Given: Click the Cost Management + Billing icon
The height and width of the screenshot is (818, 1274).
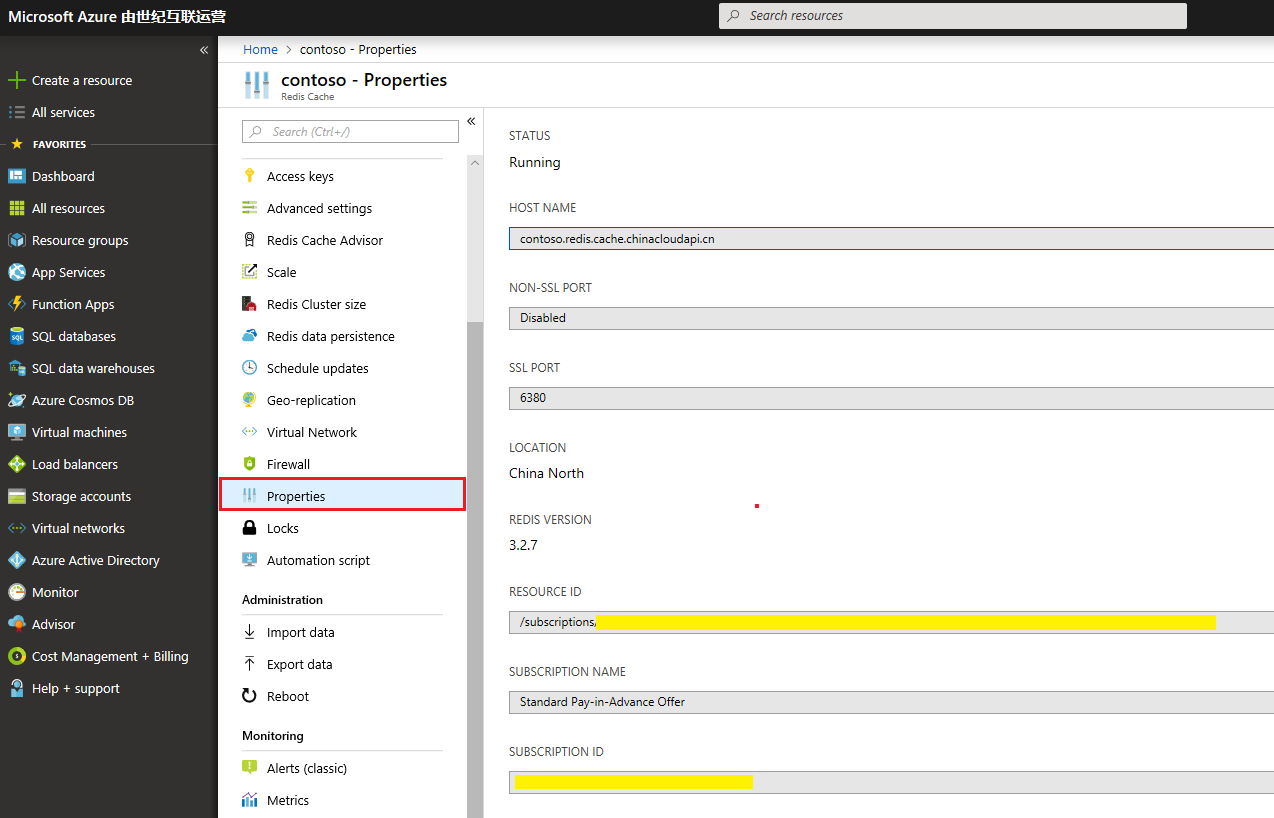Looking at the screenshot, I should pos(16,656).
